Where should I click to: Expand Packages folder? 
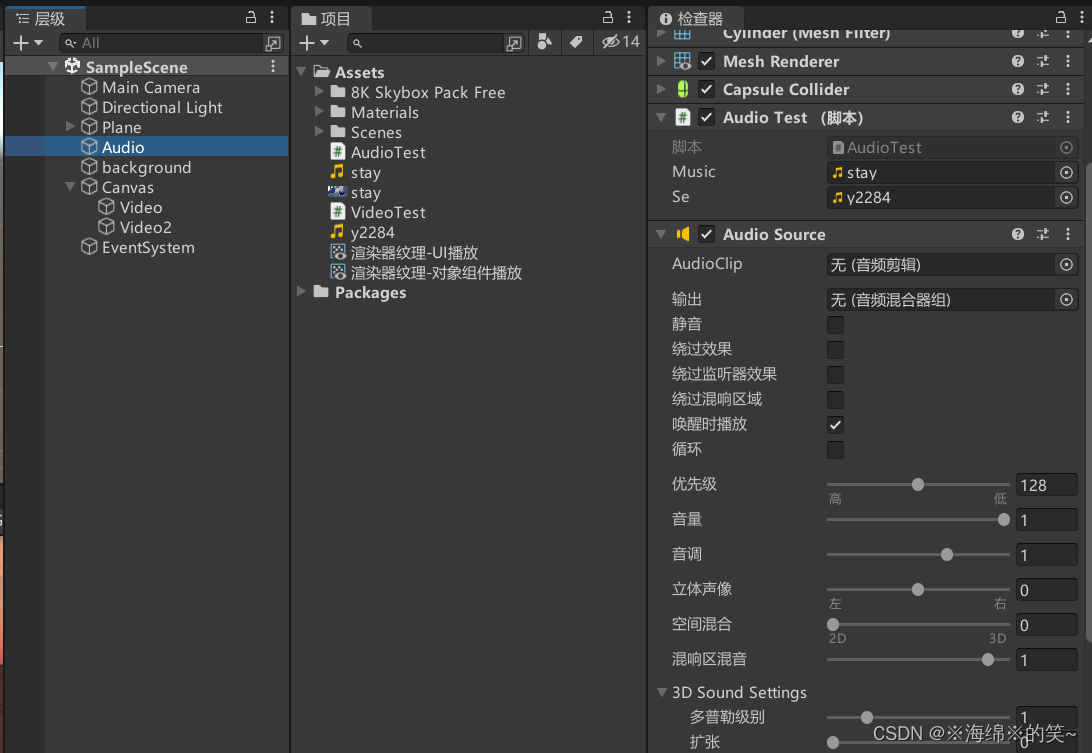[302, 291]
